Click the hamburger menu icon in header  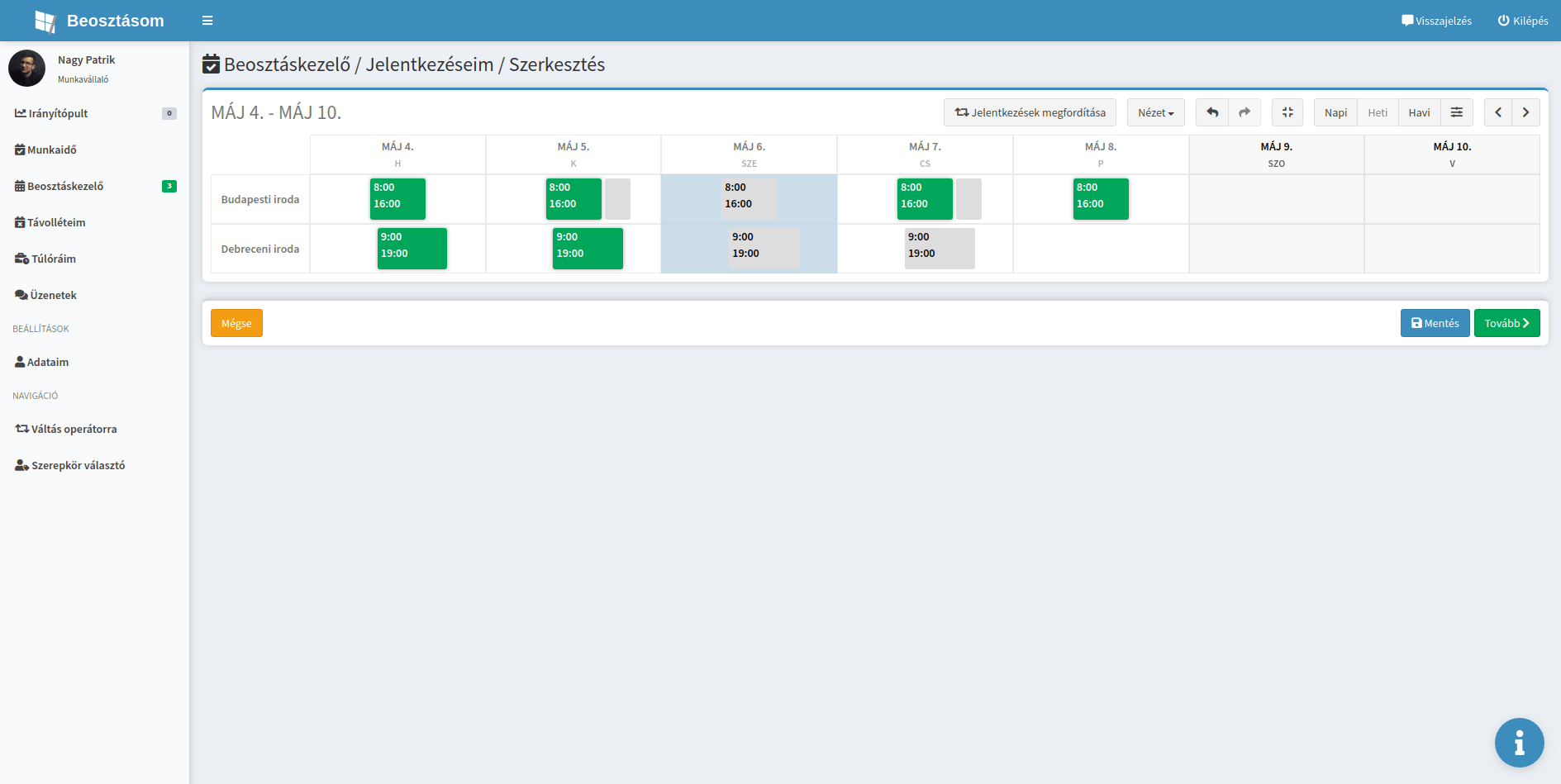point(207,21)
